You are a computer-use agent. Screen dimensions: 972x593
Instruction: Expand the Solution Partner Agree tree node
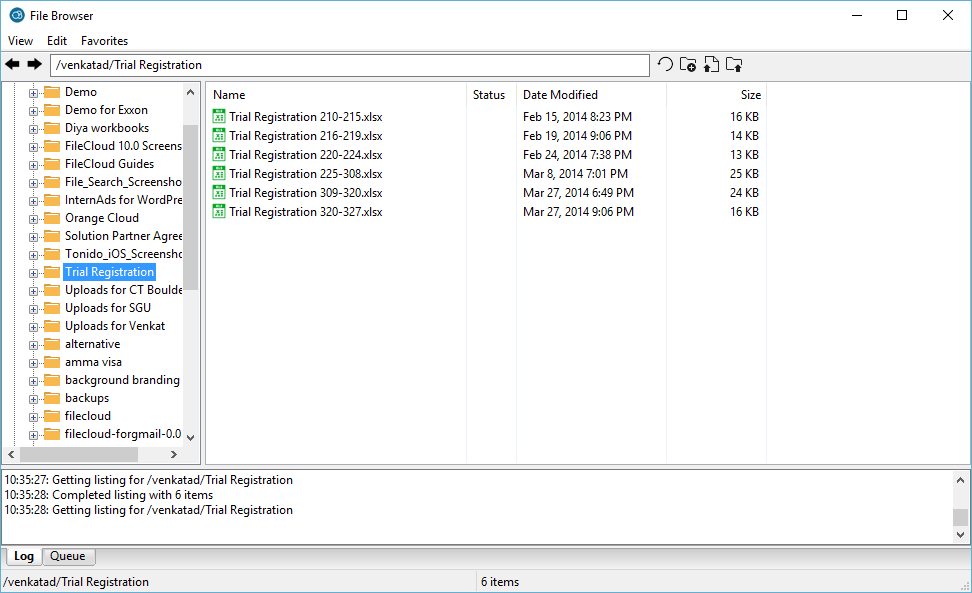tap(33, 237)
